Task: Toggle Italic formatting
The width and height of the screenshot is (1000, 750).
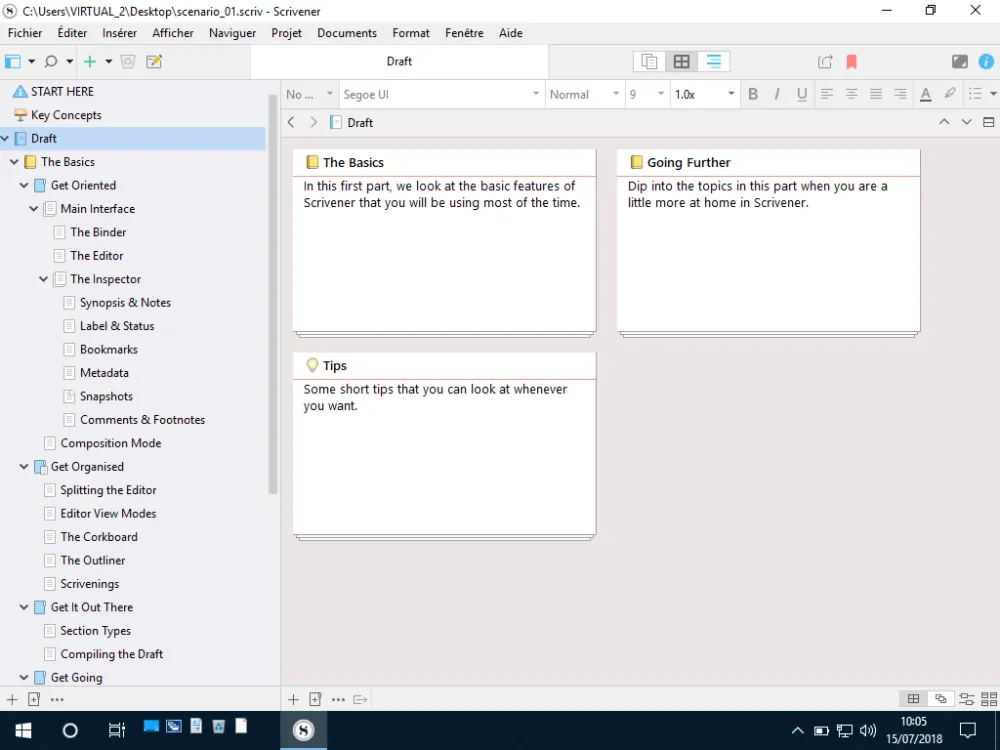Action: coord(777,94)
